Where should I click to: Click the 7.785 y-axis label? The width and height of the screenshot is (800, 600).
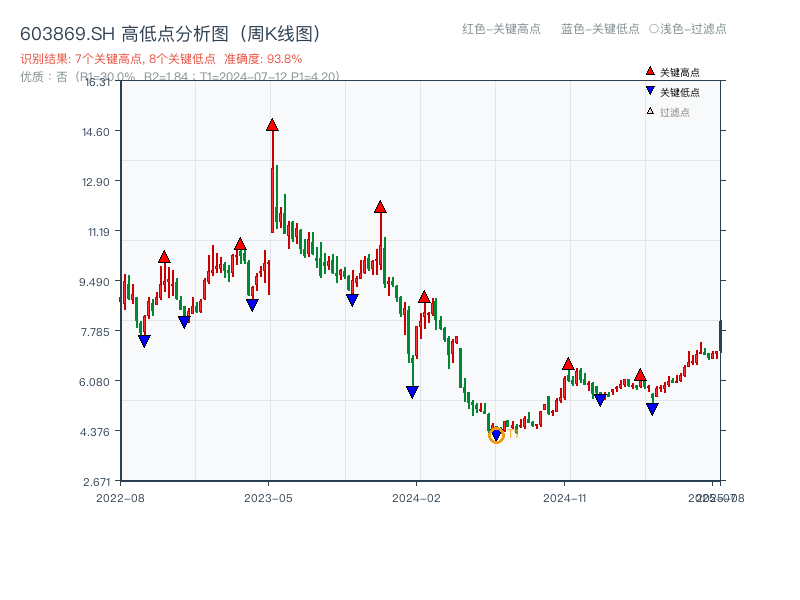(95, 332)
